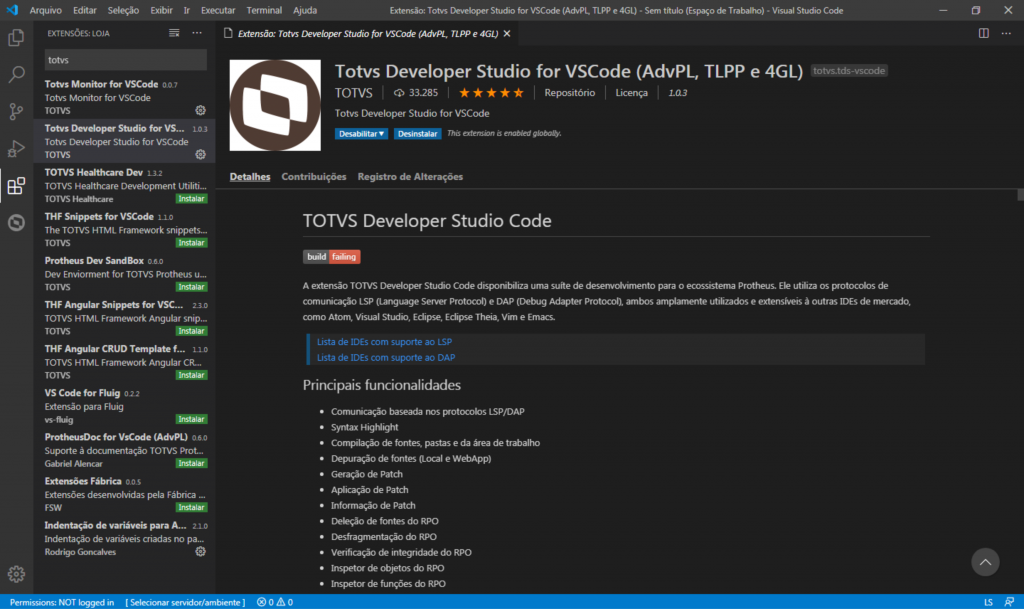Open the Editar menu

pyautogui.click(x=84, y=10)
